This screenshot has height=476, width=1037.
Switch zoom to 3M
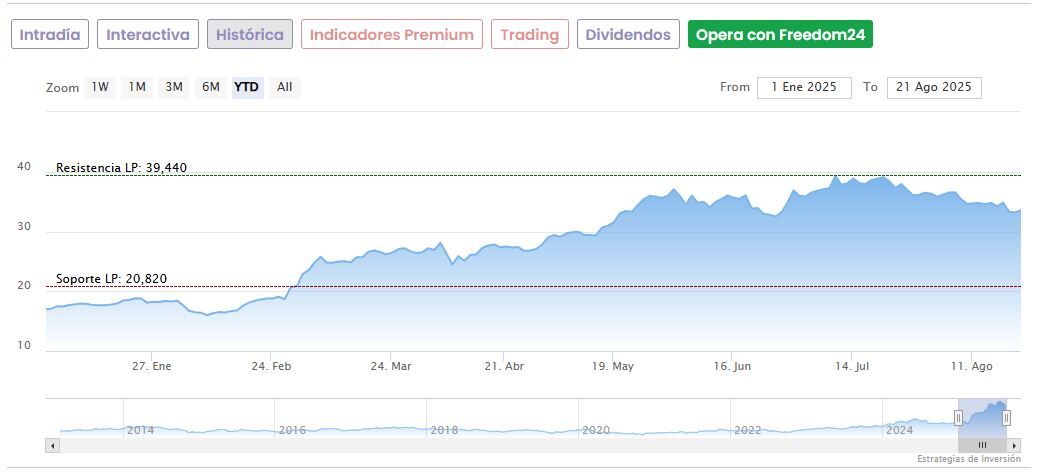coord(174,87)
